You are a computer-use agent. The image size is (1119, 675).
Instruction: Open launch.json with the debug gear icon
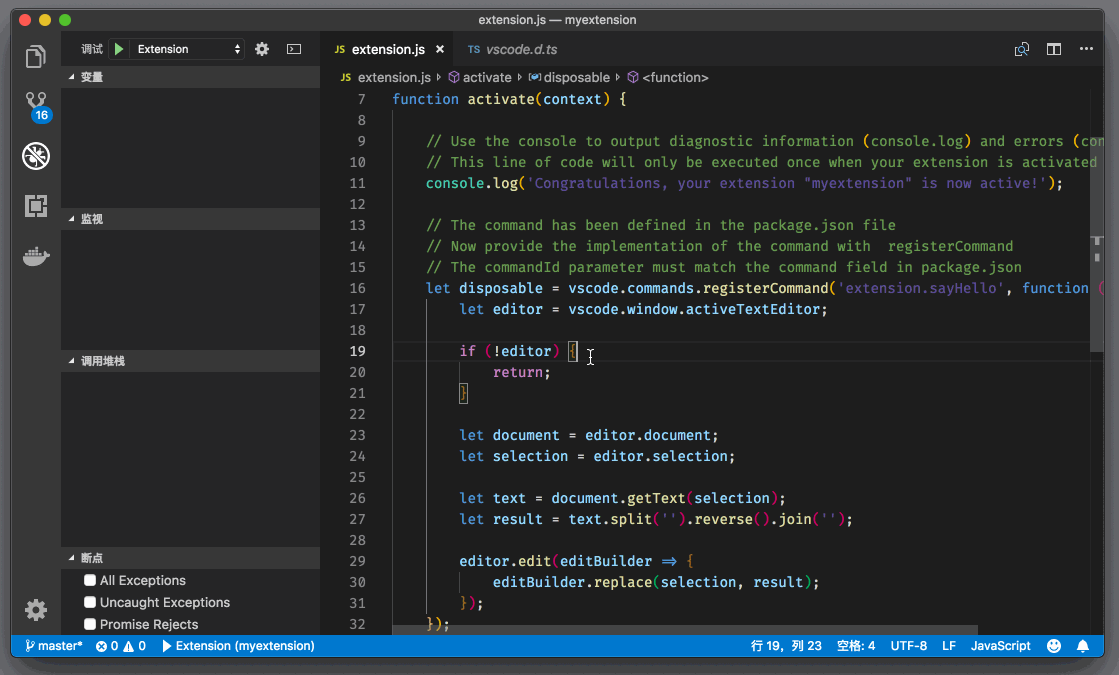262,49
